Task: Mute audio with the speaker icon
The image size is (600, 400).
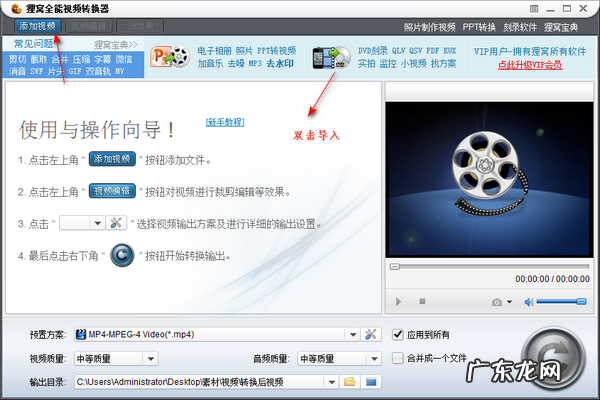Action: click(529, 302)
